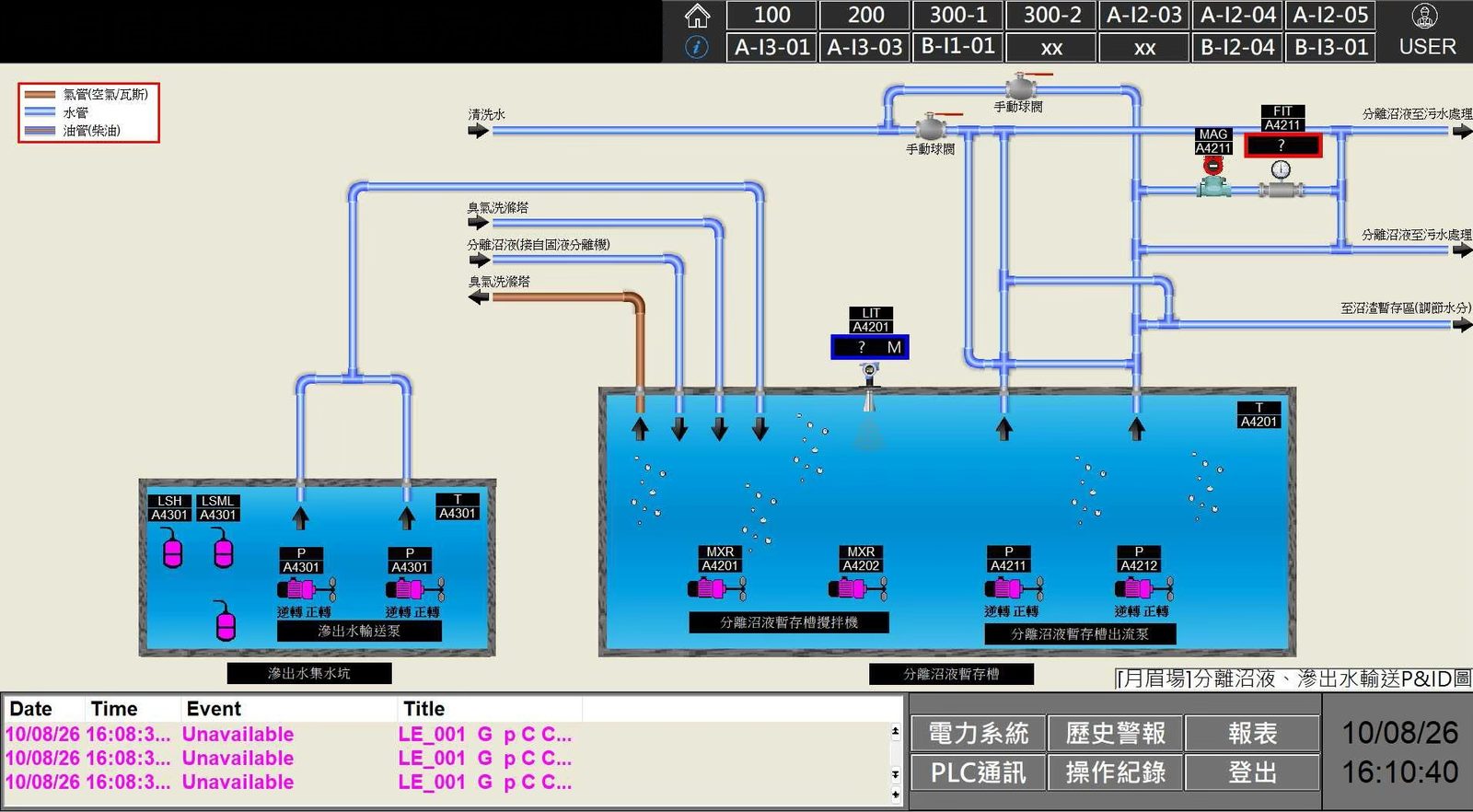Select the MXR A4201 mixer pump icon
Image resolution: width=1473 pixels, height=812 pixels.
716,587
